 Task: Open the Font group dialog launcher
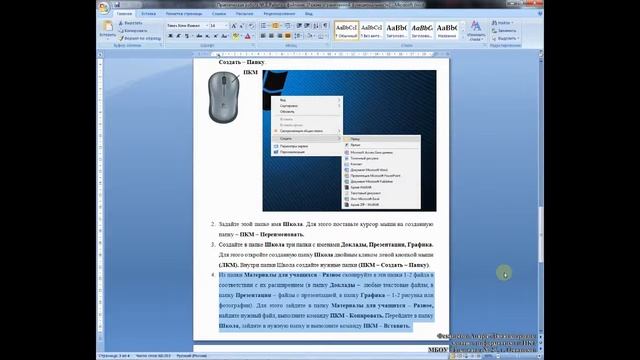pos(254,45)
